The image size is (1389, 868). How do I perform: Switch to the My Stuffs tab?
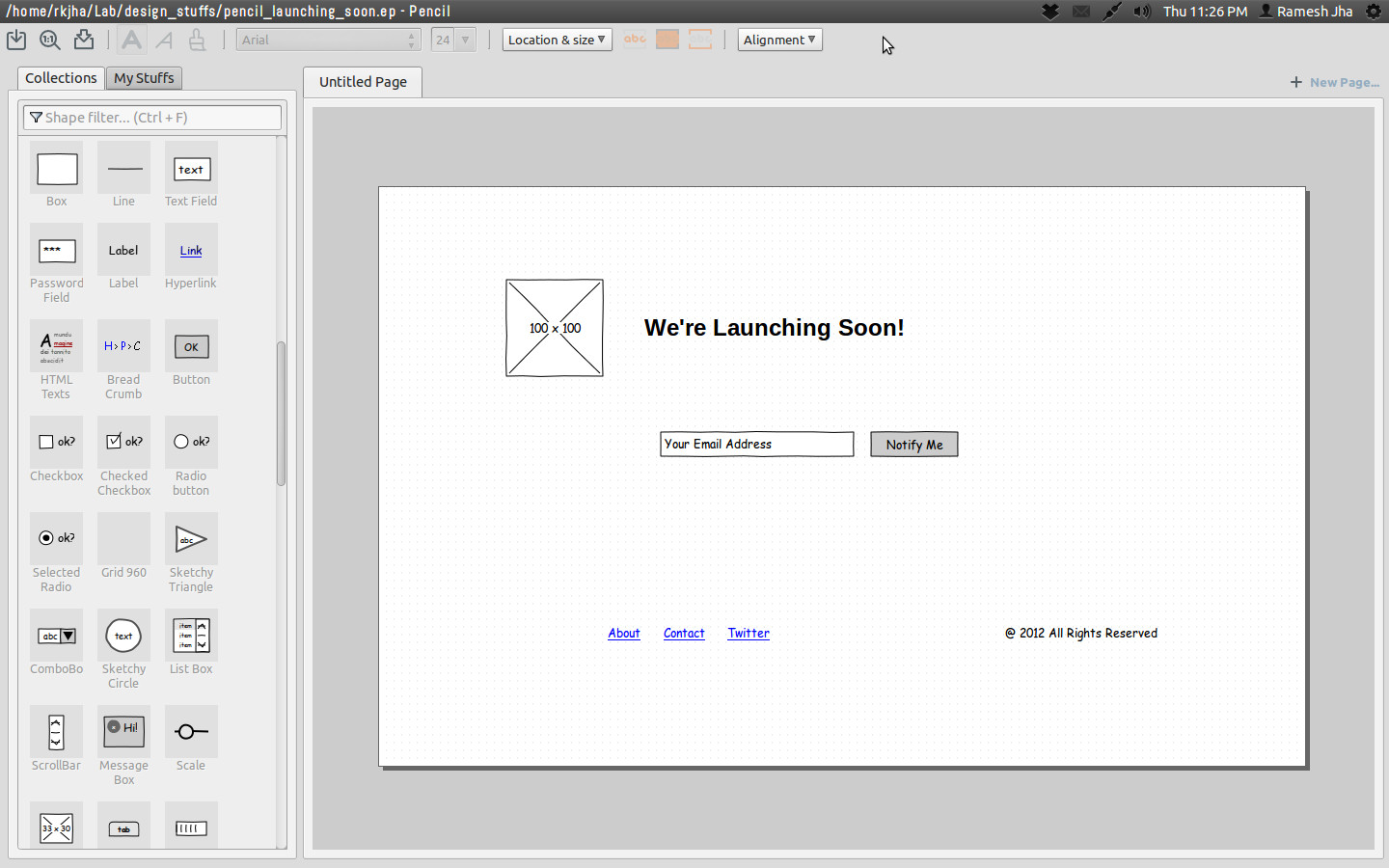pos(144,78)
